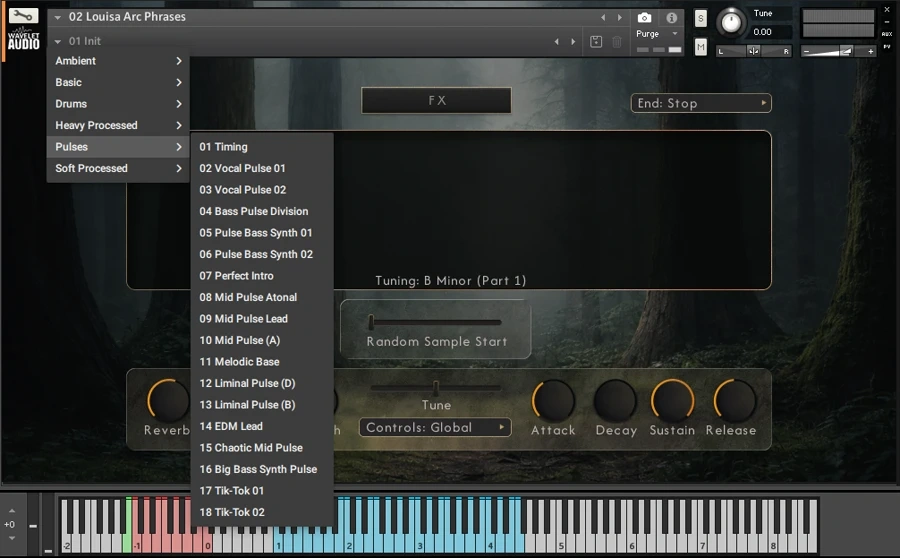Go to next instrument arrow

(x=619, y=18)
